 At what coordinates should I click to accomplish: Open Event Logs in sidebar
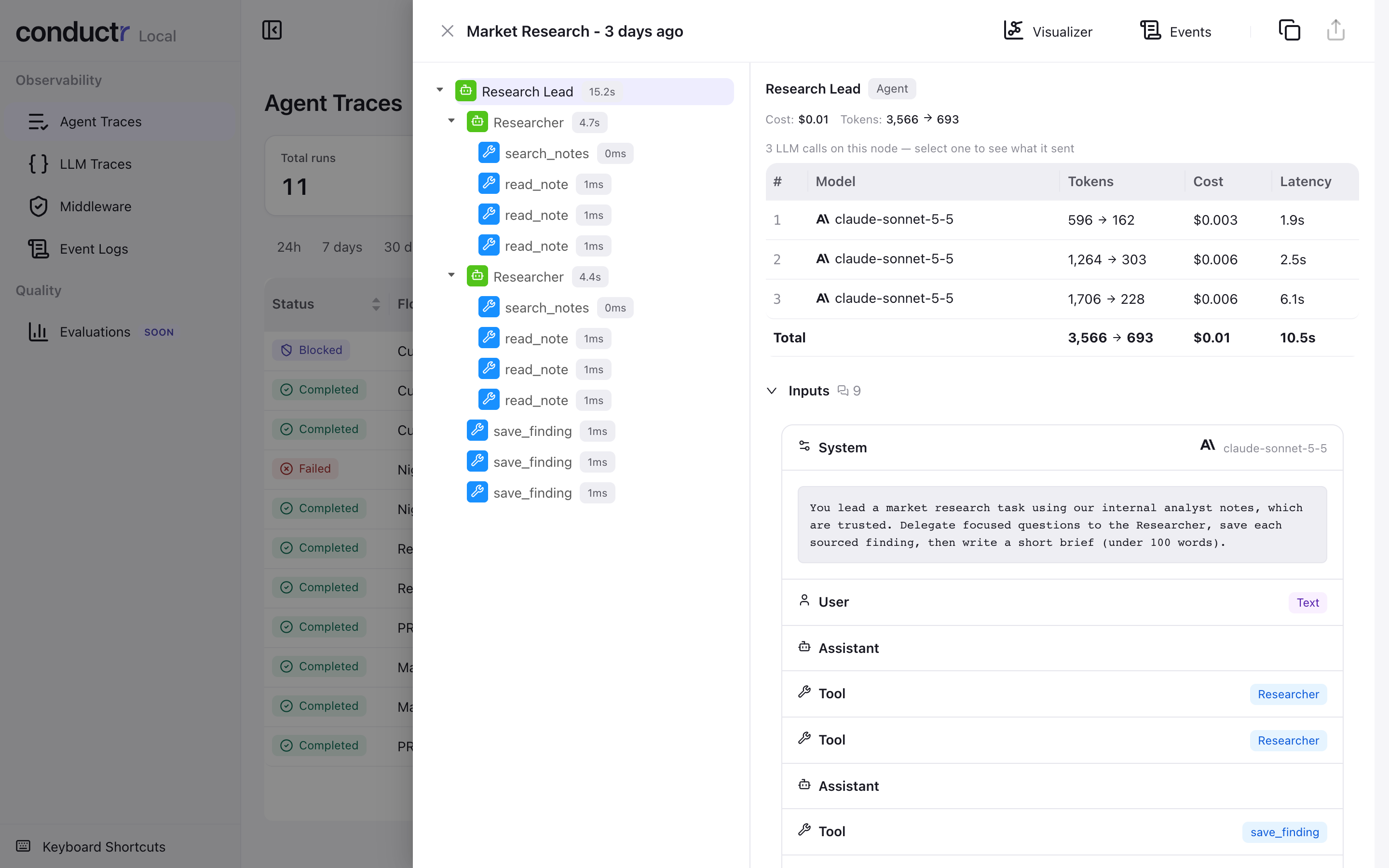pyautogui.click(x=120, y=249)
